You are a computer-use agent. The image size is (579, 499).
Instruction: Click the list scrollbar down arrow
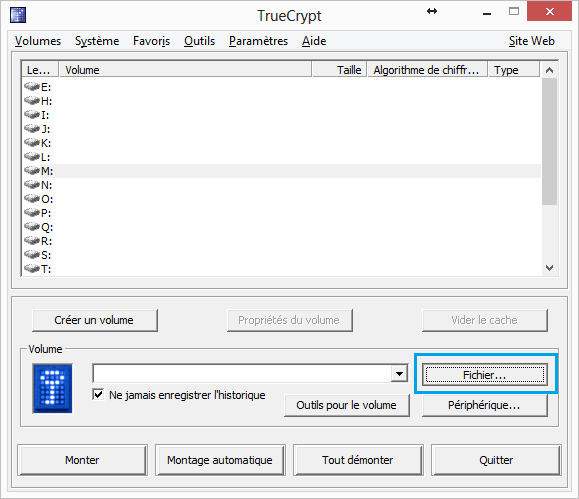[549, 268]
